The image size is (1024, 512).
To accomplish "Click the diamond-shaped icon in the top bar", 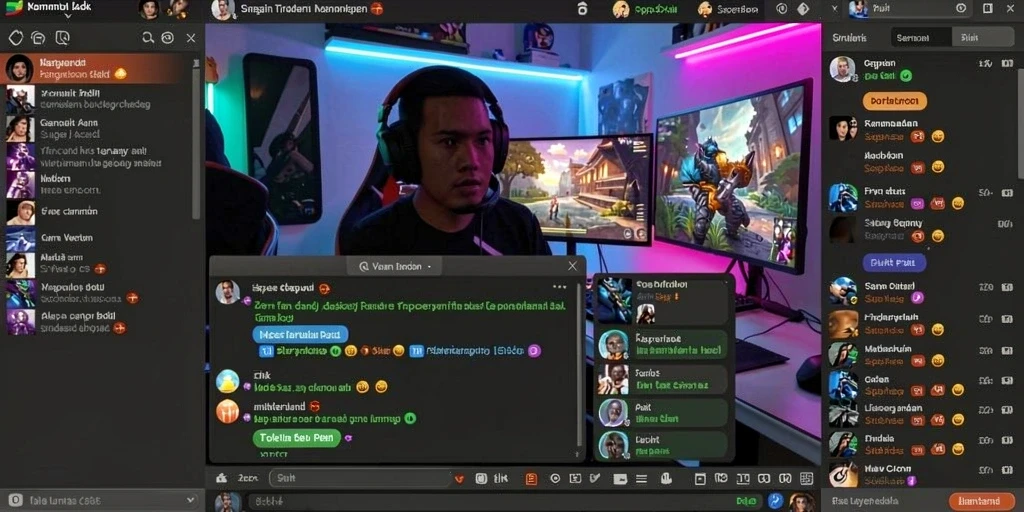I will pos(803,8).
